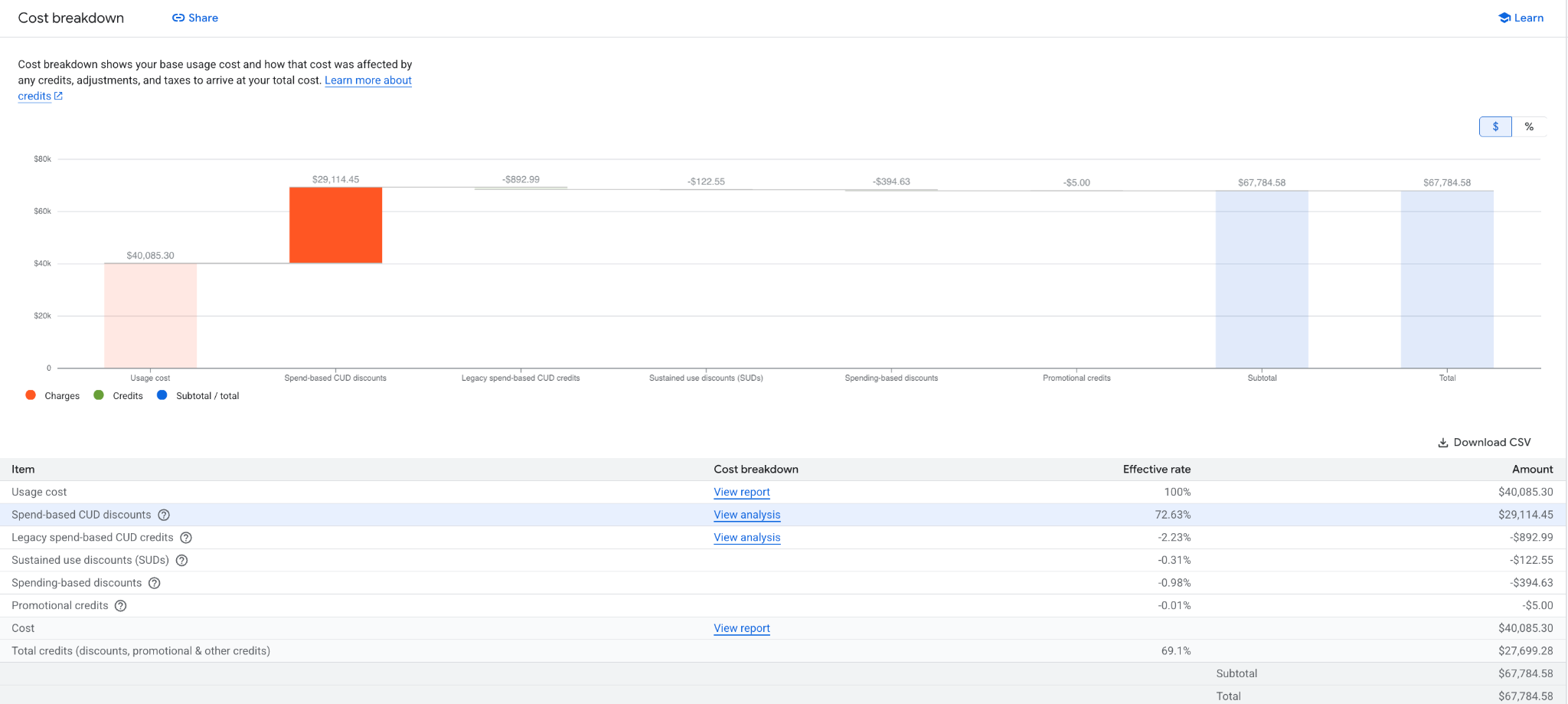Open help tooltip for Sustained use discounts
1568x704 pixels.
click(181, 560)
